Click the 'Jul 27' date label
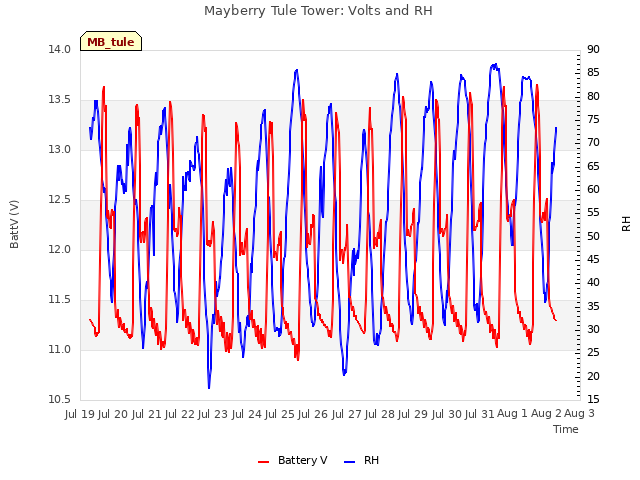This screenshot has width=640, height=480. pos(347,414)
